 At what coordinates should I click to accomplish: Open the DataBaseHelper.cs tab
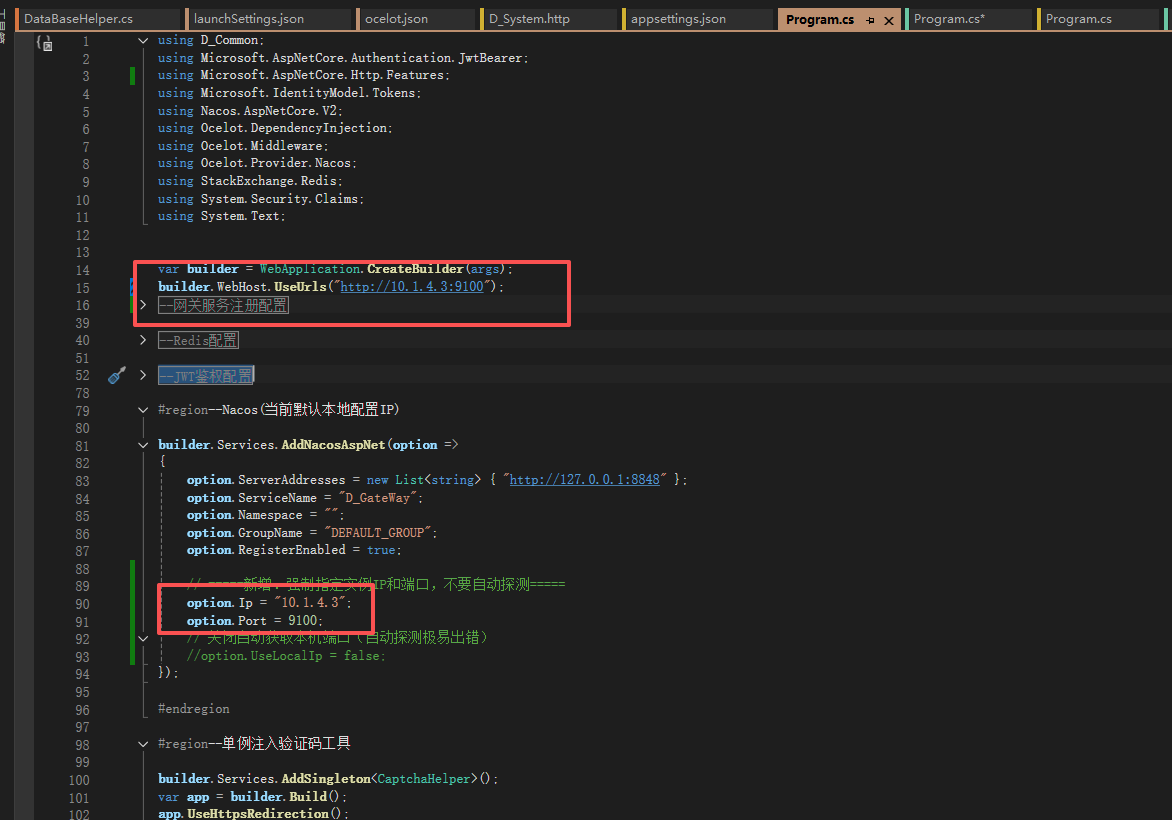[78, 19]
